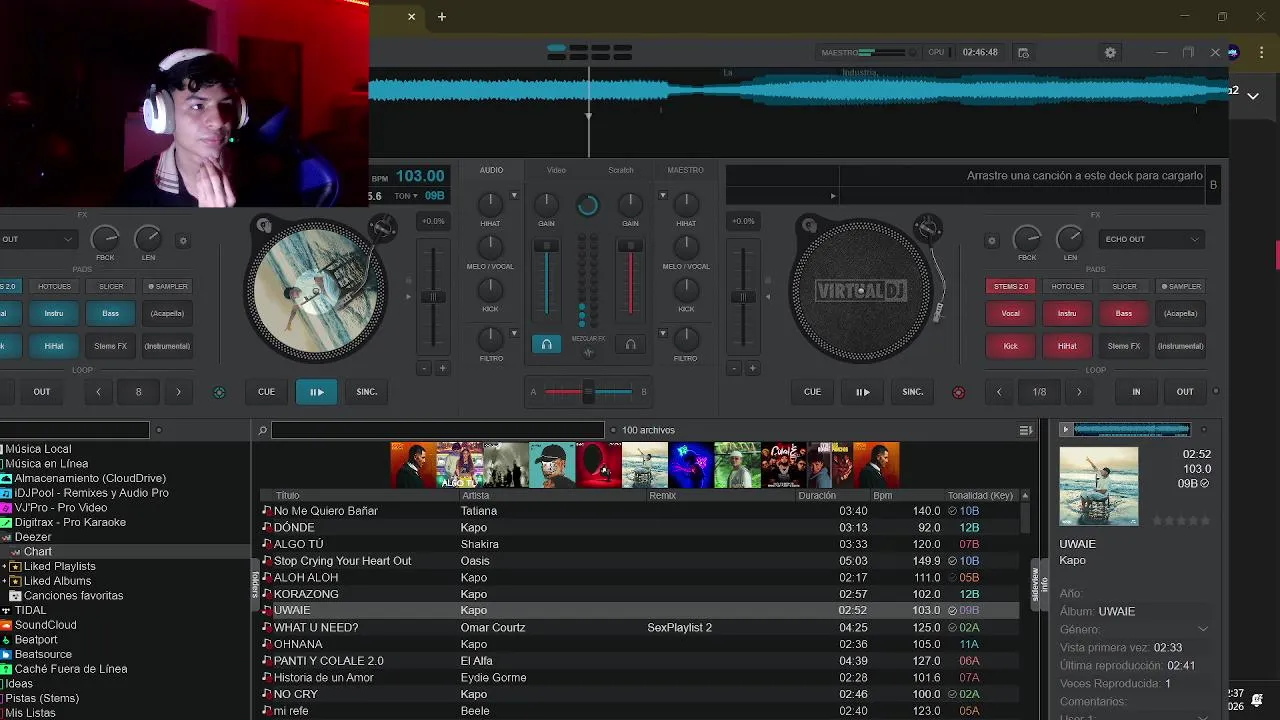
Task: Click the Shakira ALGO TÚ cover thumbnail
Action: coord(460,465)
